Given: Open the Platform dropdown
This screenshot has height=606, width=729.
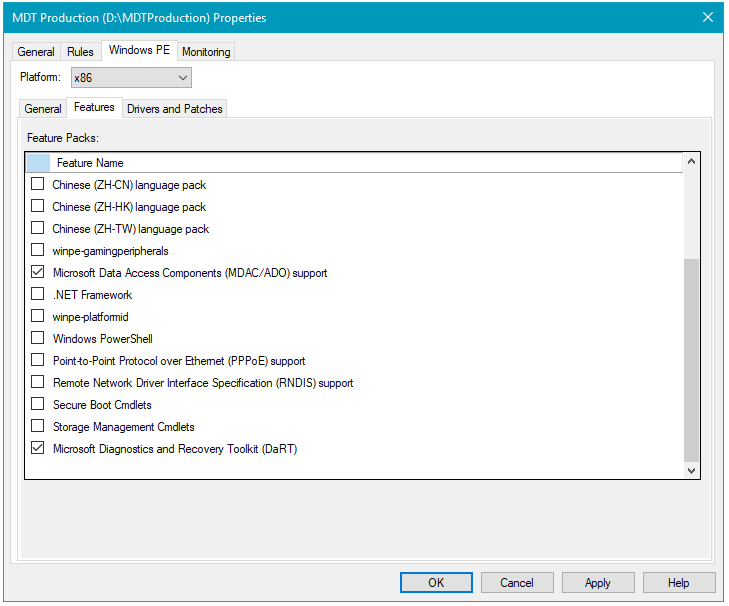Looking at the screenshot, I should [x=131, y=78].
